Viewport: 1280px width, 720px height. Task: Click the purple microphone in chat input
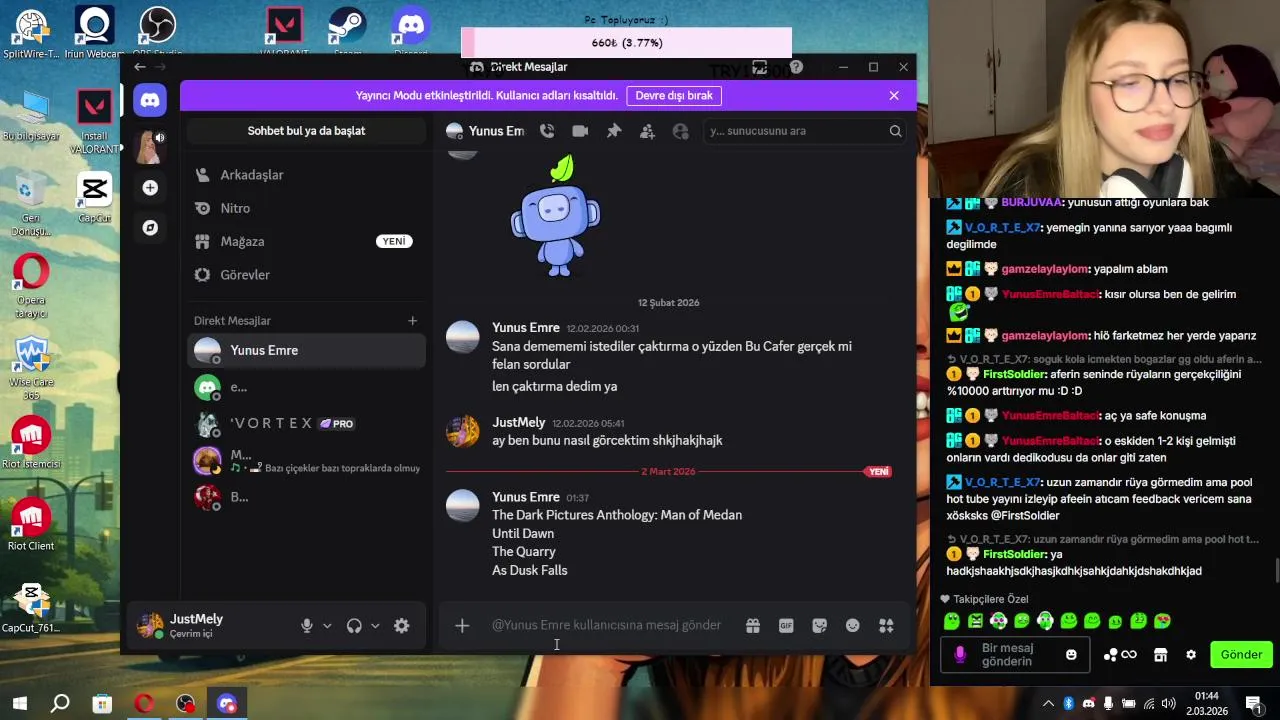960,655
